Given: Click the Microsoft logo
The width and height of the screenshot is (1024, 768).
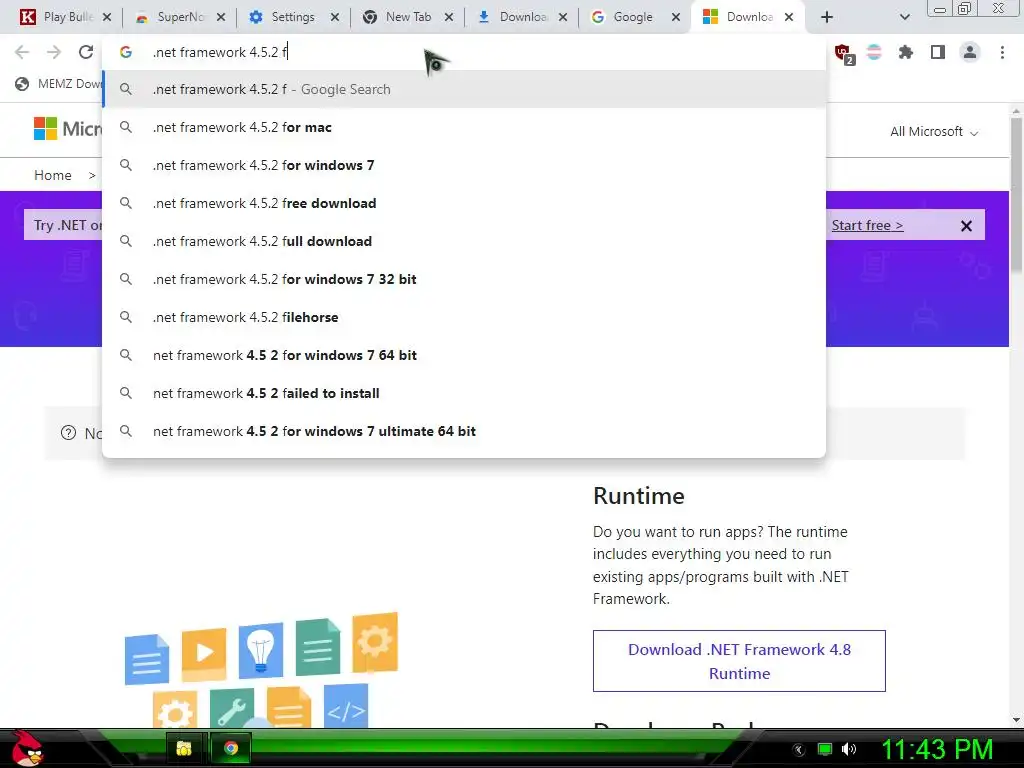Looking at the screenshot, I should (x=68, y=129).
